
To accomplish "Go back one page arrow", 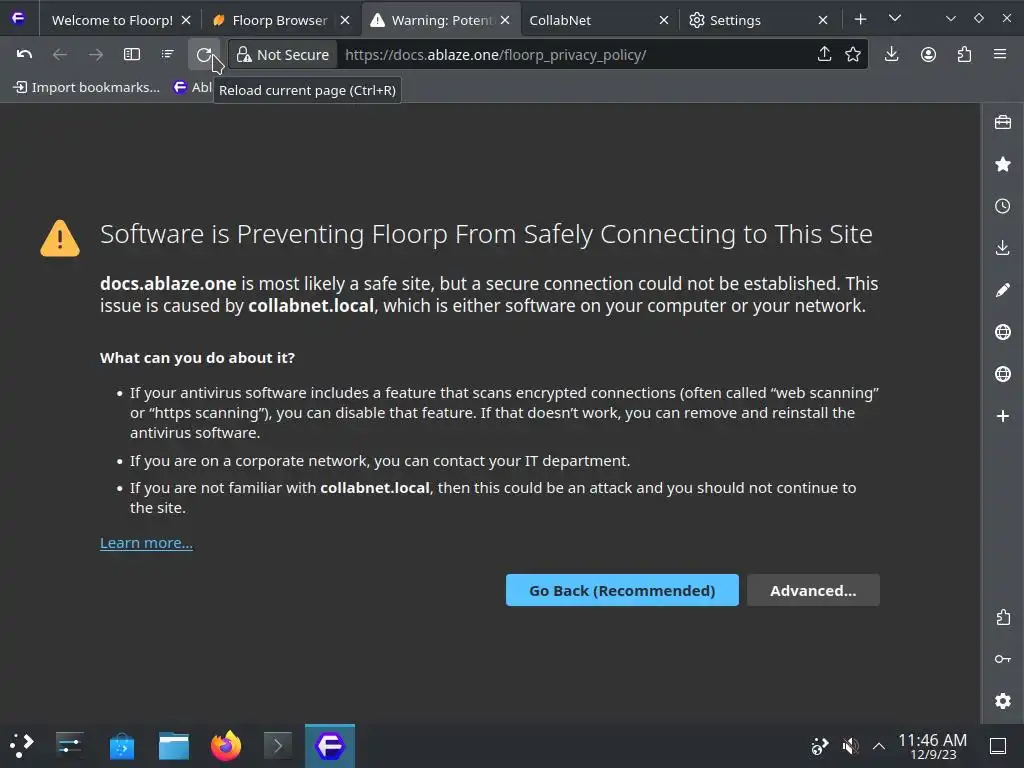I will (59, 54).
